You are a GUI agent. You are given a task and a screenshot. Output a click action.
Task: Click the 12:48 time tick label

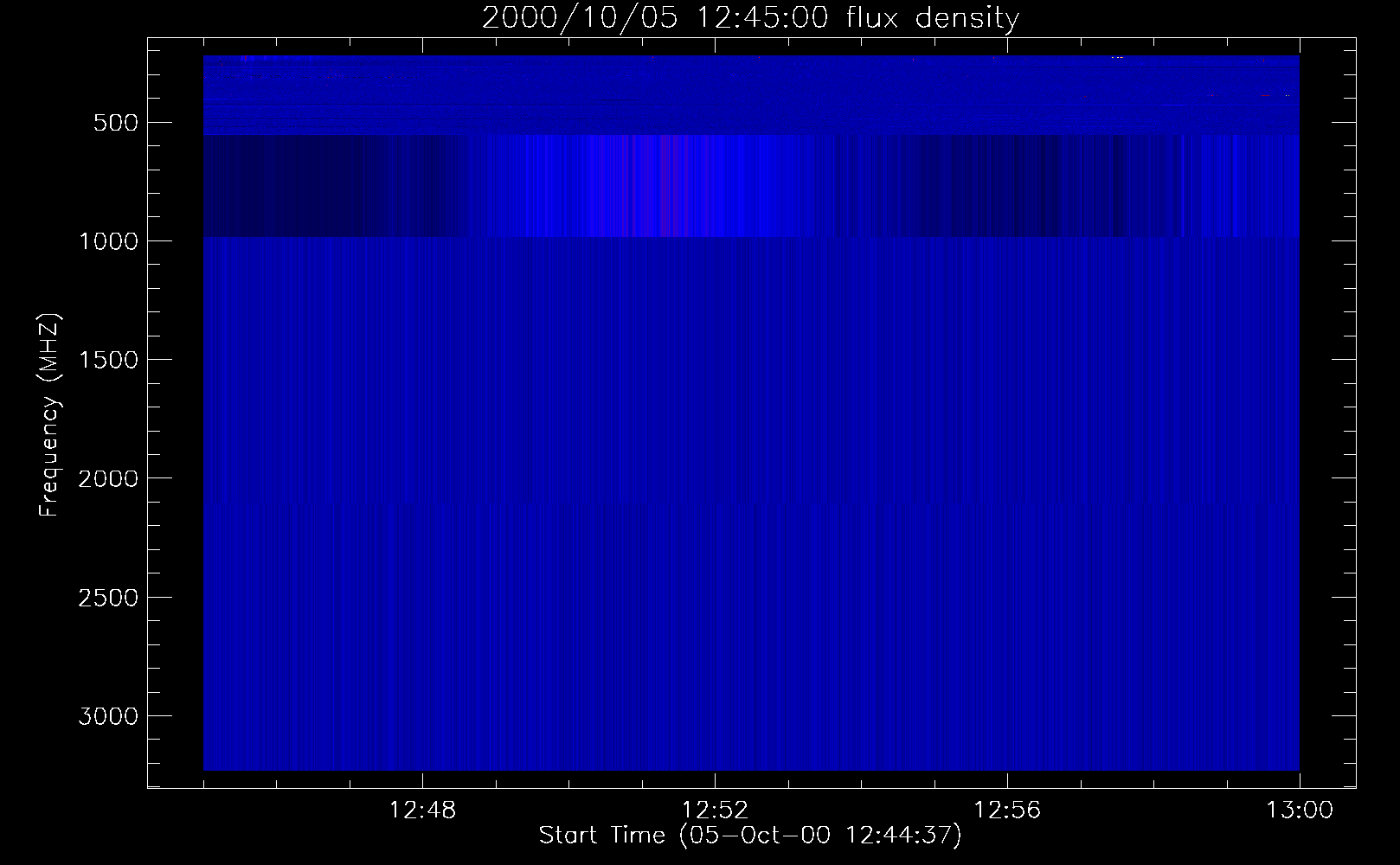(422, 811)
